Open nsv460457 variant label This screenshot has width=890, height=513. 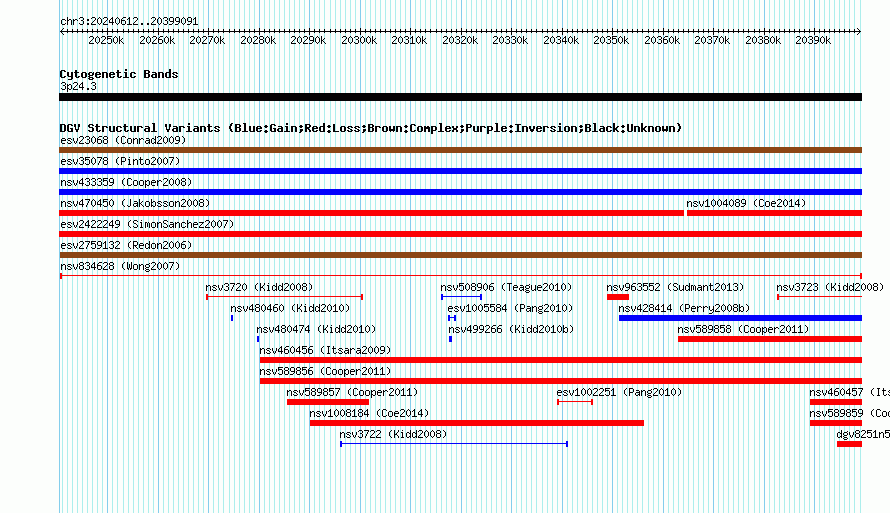[x=849, y=392]
